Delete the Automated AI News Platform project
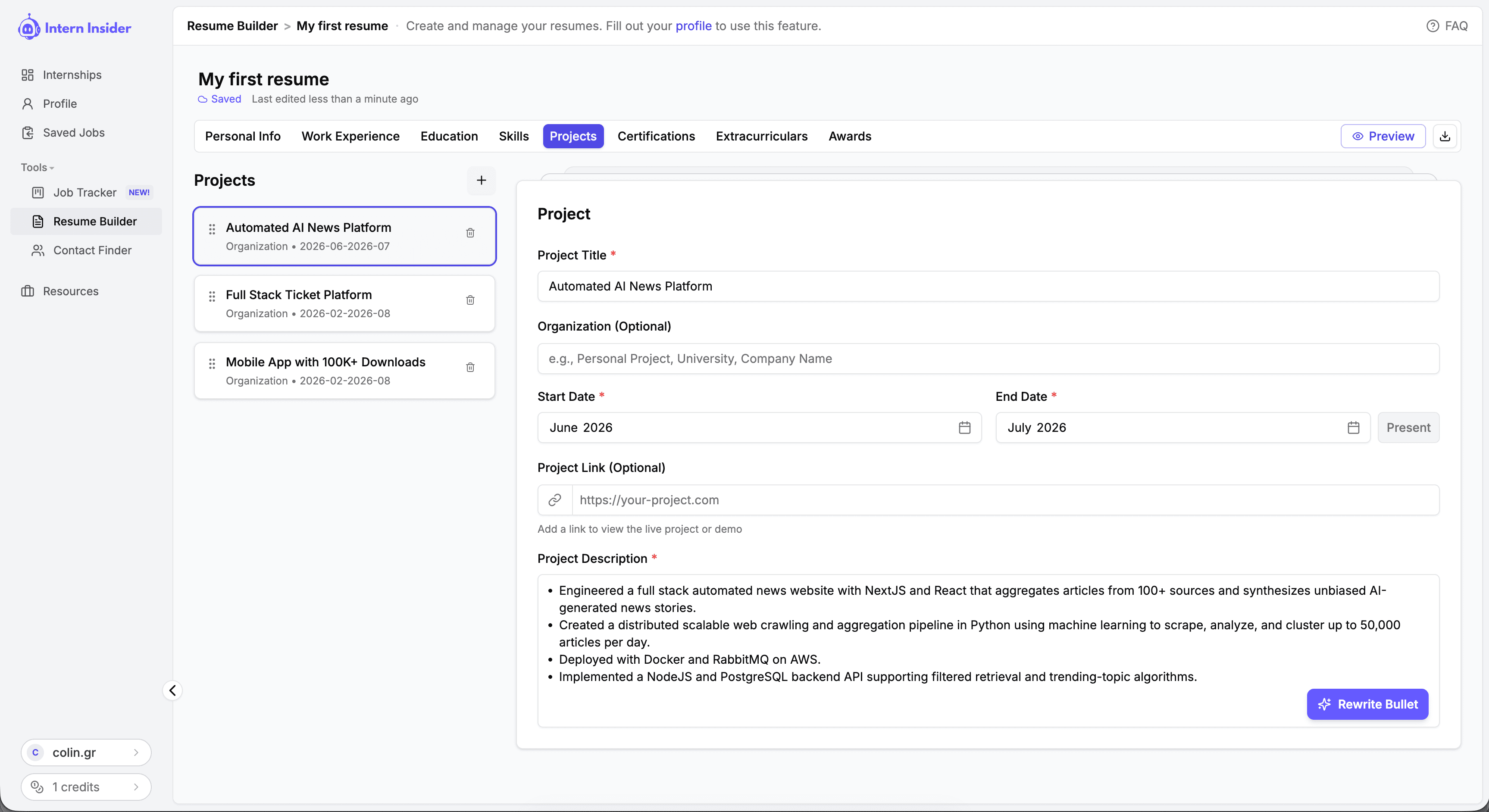Viewport: 1489px width, 812px height. 470,233
